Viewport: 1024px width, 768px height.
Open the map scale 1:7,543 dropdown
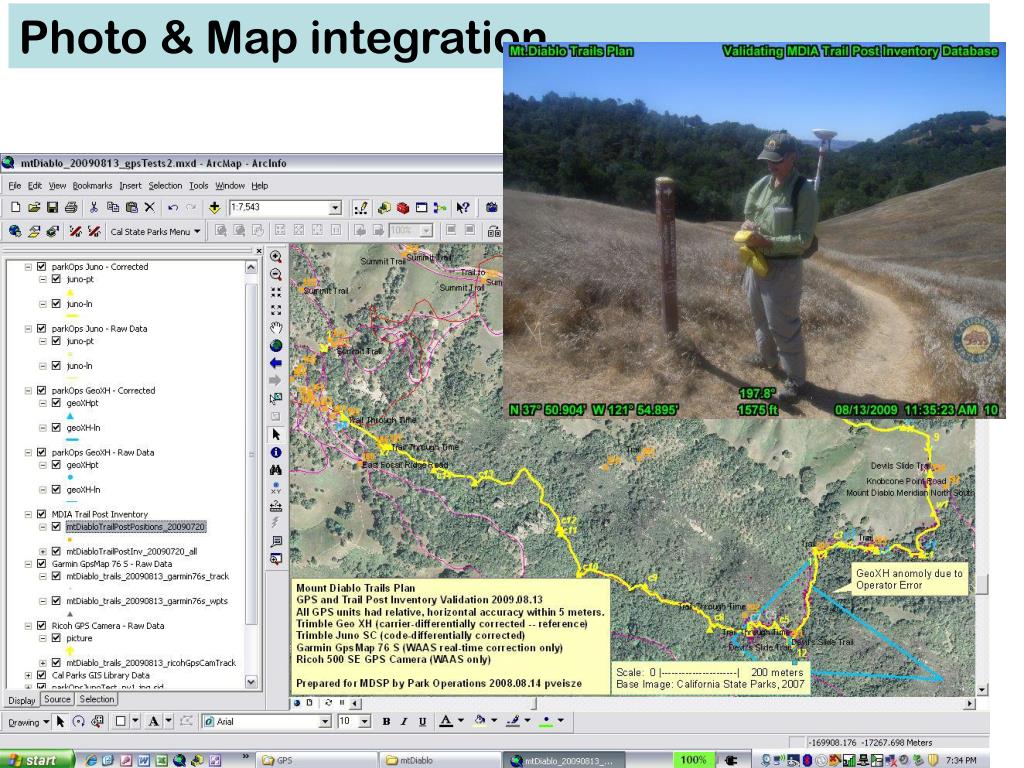[x=335, y=208]
